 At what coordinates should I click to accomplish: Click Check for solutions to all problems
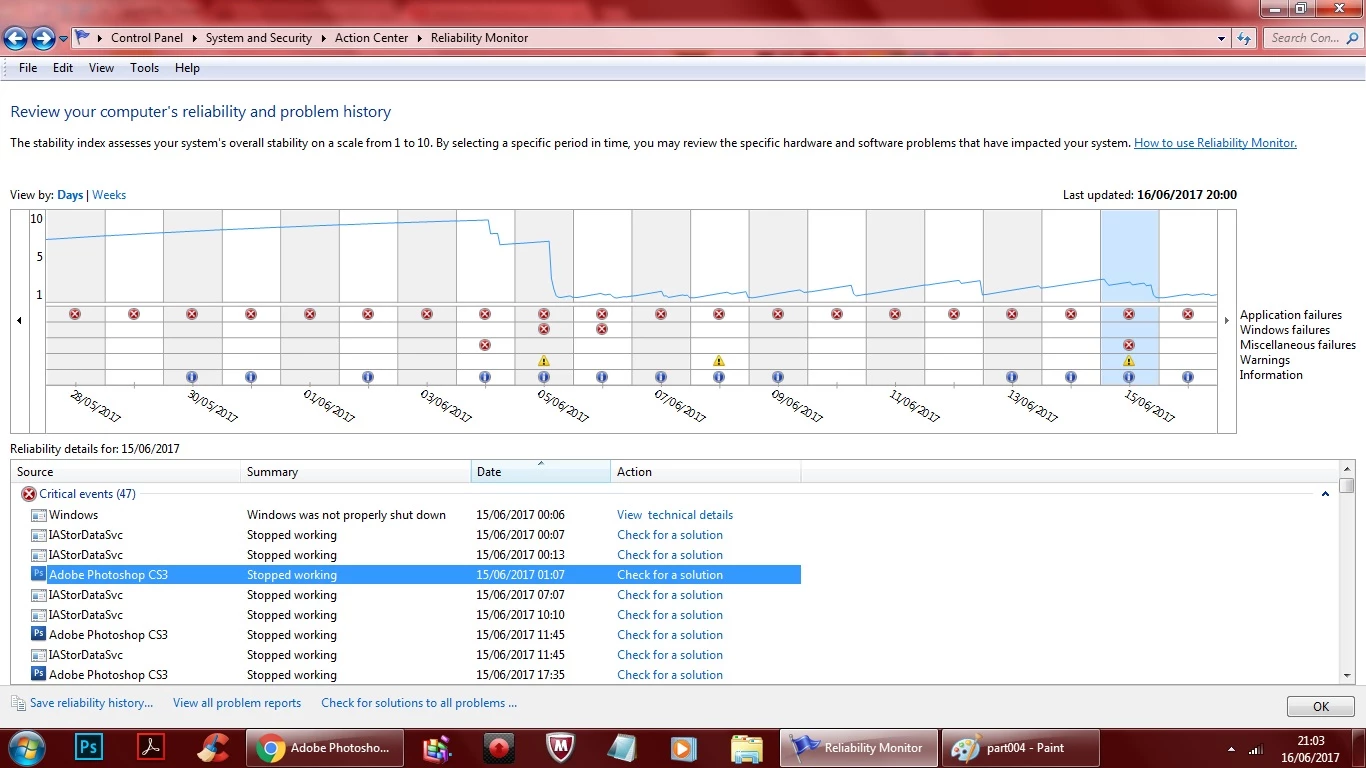tap(419, 703)
